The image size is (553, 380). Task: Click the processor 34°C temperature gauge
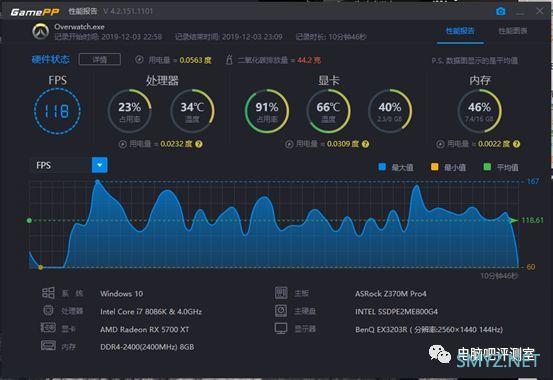pos(192,111)
